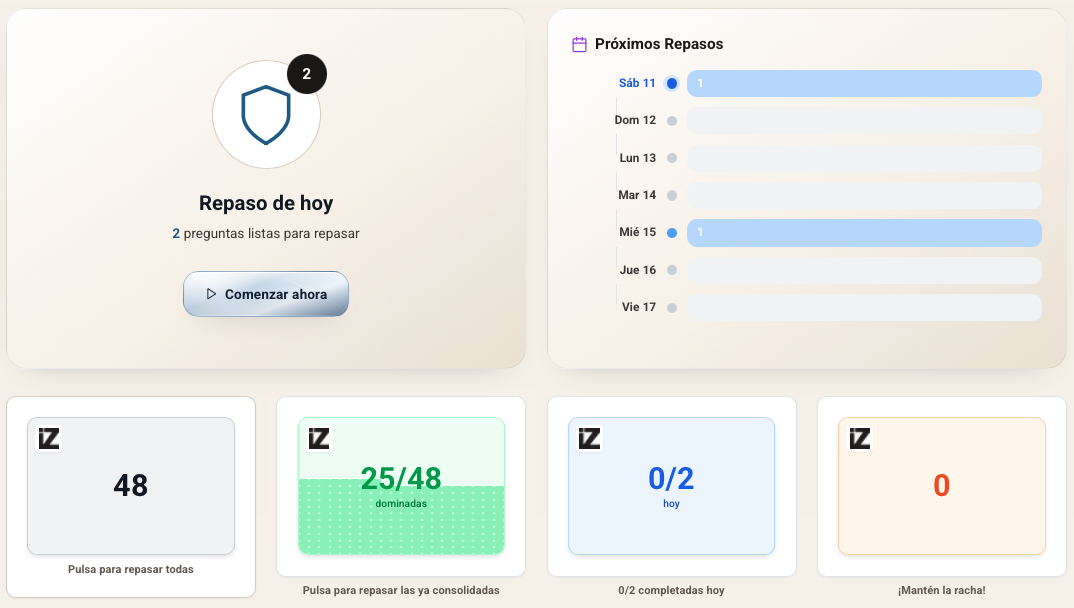Click the iZ logo on the racha card
This screenshot has height=608, width=1074.
tap(859, 437)
